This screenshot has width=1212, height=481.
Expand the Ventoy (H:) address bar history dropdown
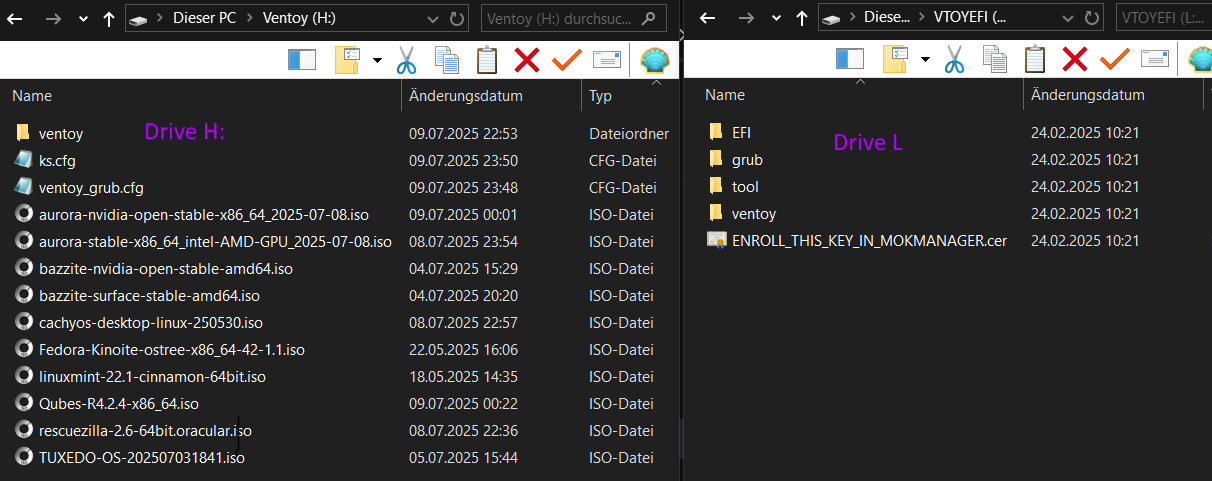click(x=433, y=18)
